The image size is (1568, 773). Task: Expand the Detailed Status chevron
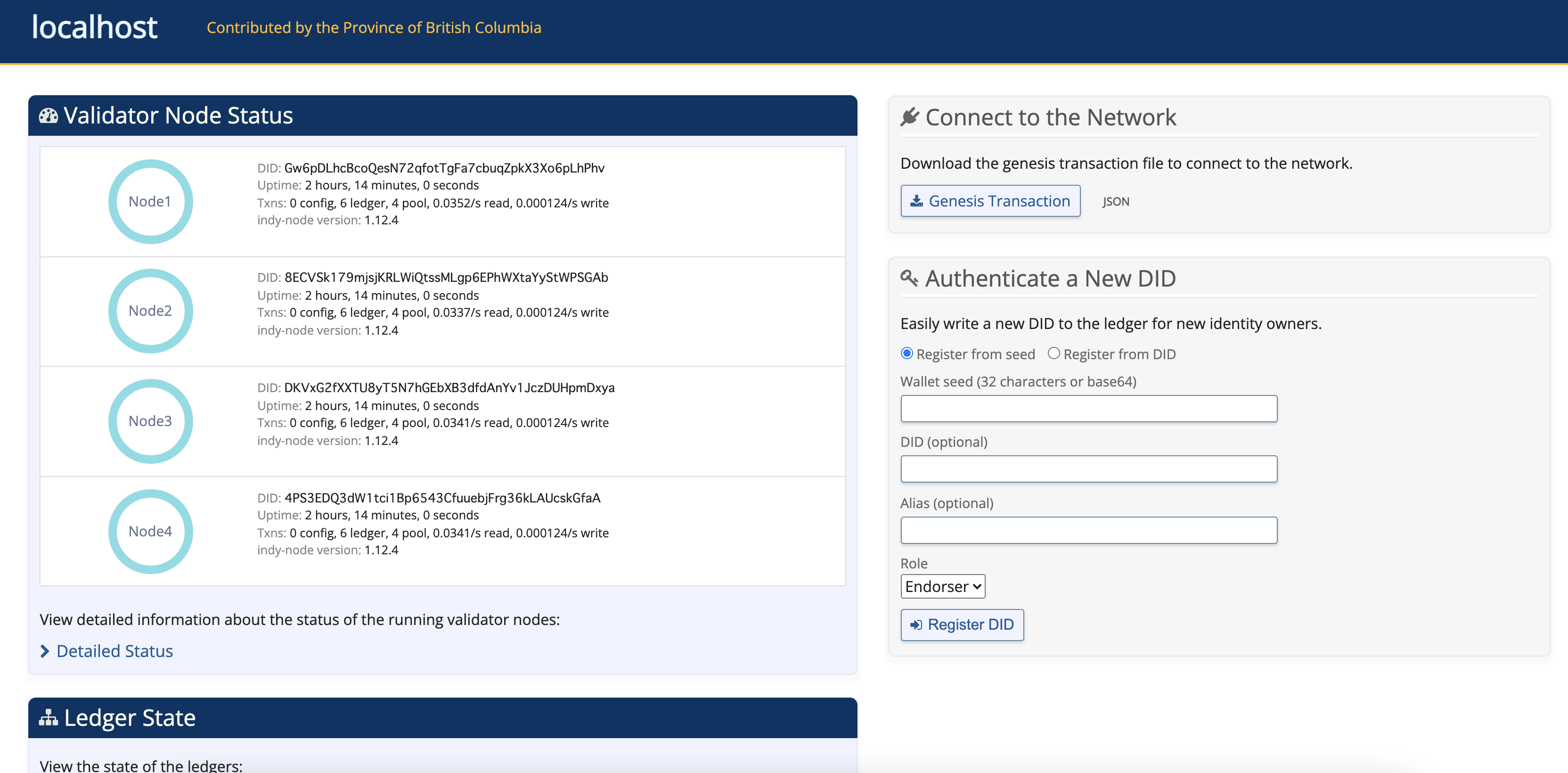[44, 651]
